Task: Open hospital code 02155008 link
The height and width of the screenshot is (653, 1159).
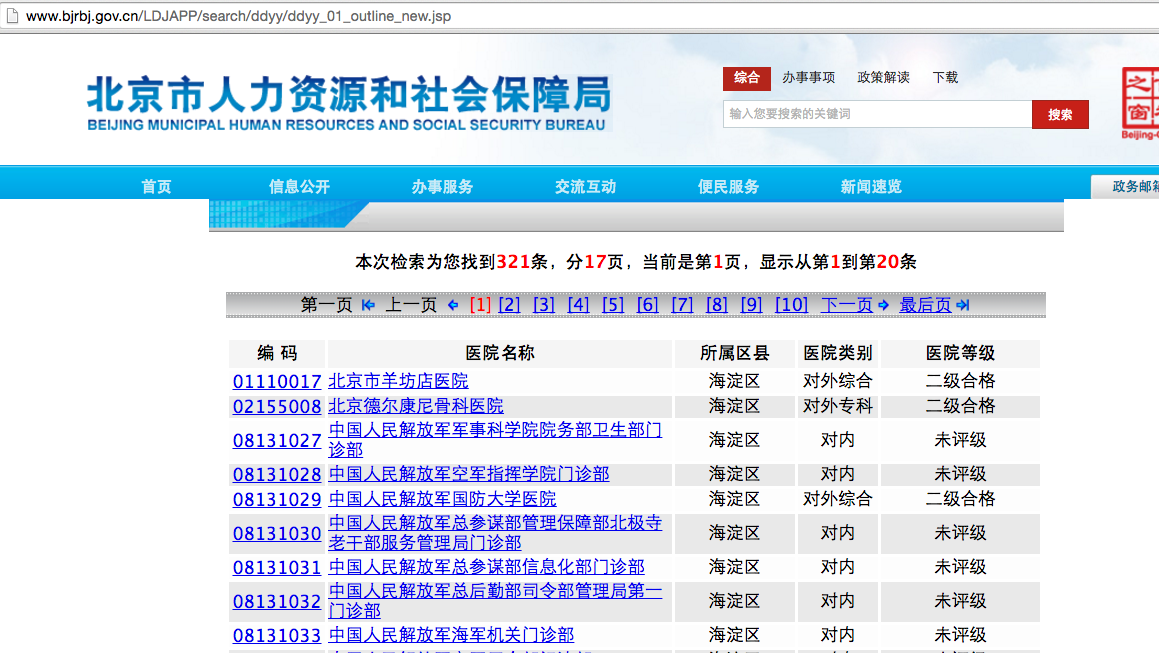Action: tap(277, 407)
